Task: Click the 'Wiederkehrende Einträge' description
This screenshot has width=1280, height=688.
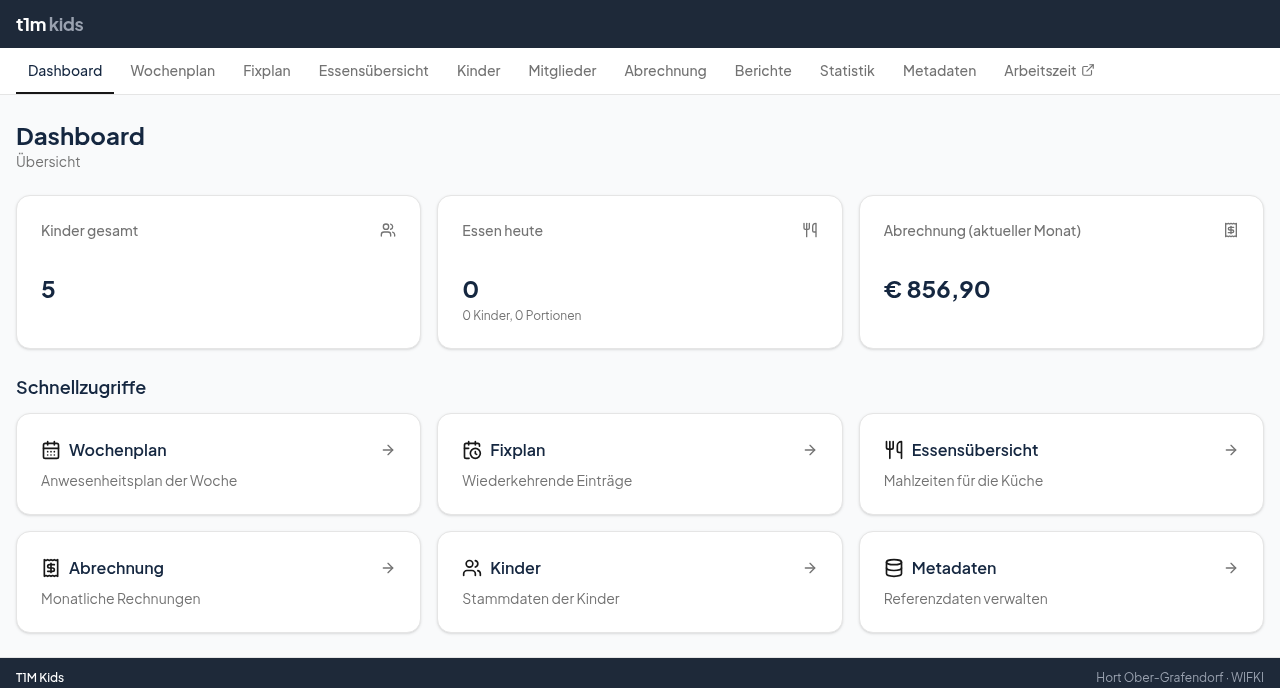Action: coord(547,481)
